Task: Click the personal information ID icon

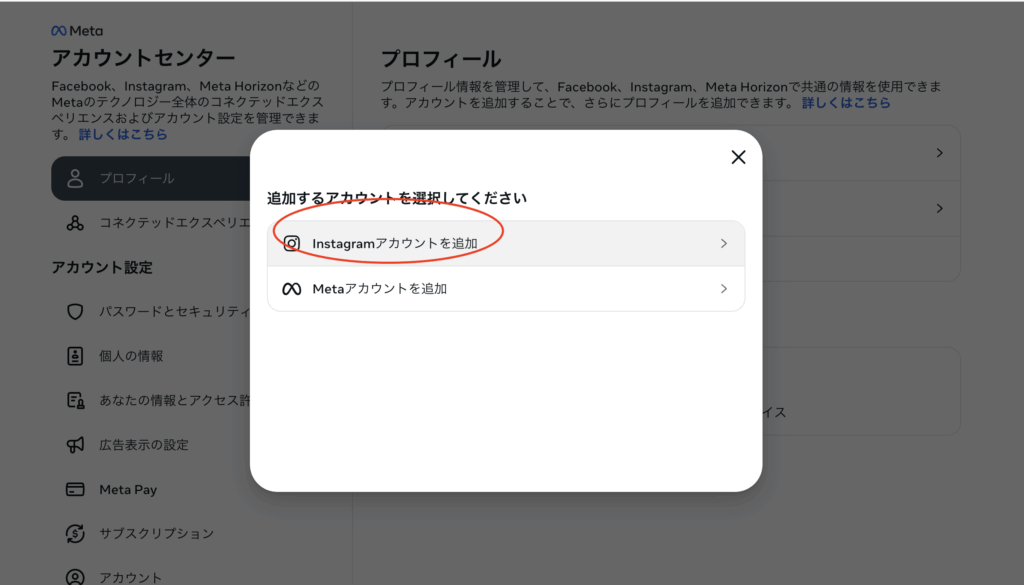Action: (75, 356)
